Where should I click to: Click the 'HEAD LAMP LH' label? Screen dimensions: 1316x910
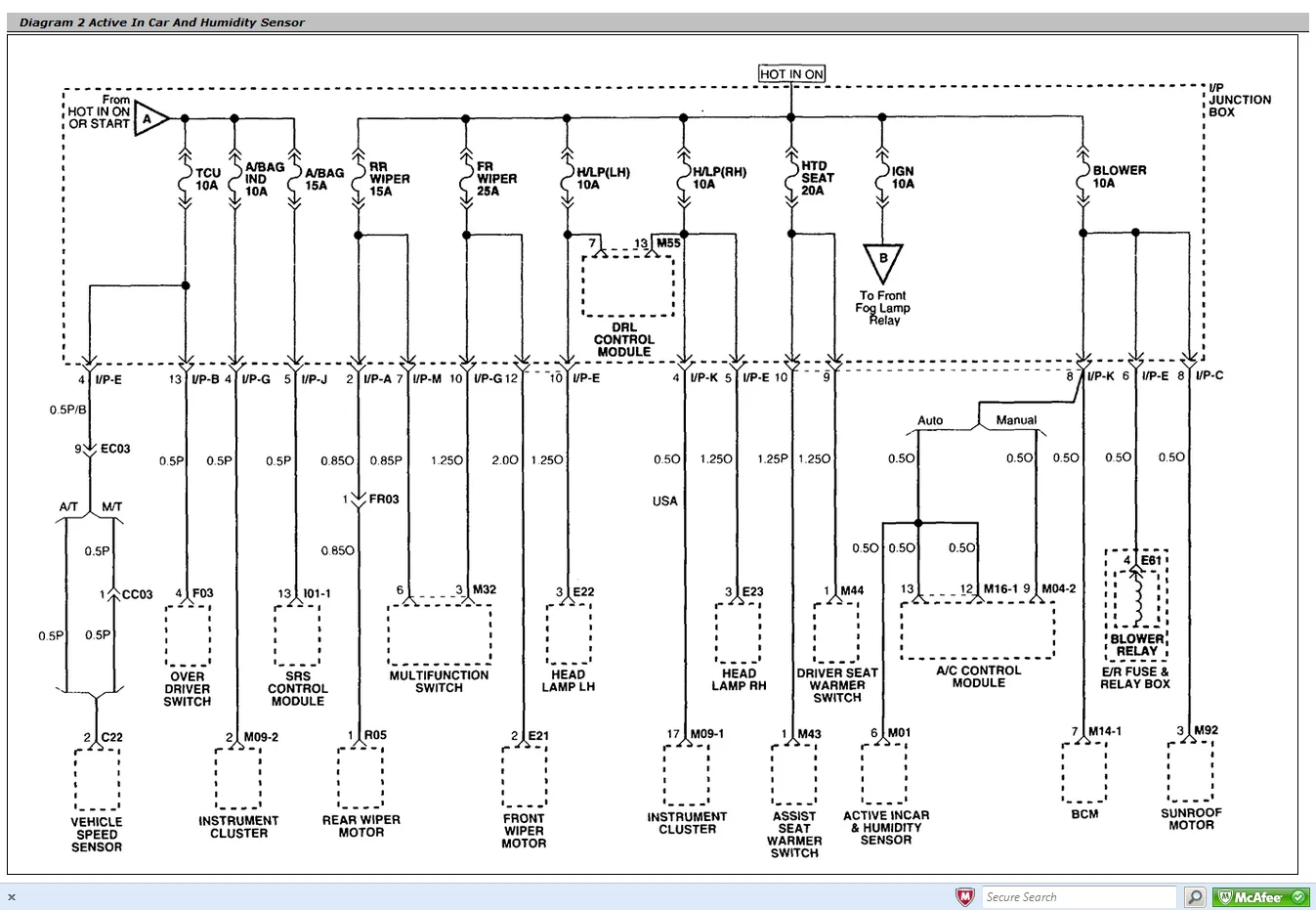coord(568,680)
